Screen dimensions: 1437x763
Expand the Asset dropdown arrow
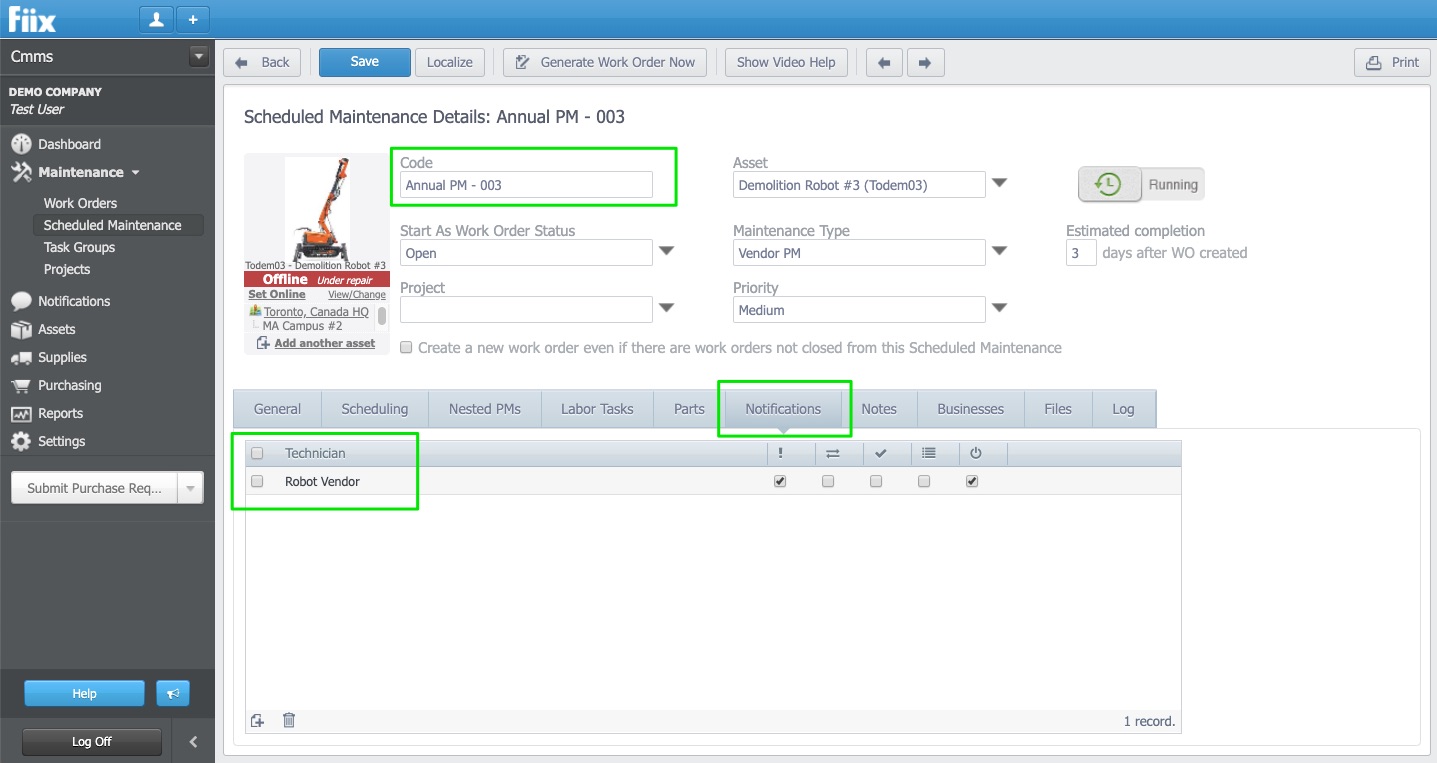(x=998, y=184)
